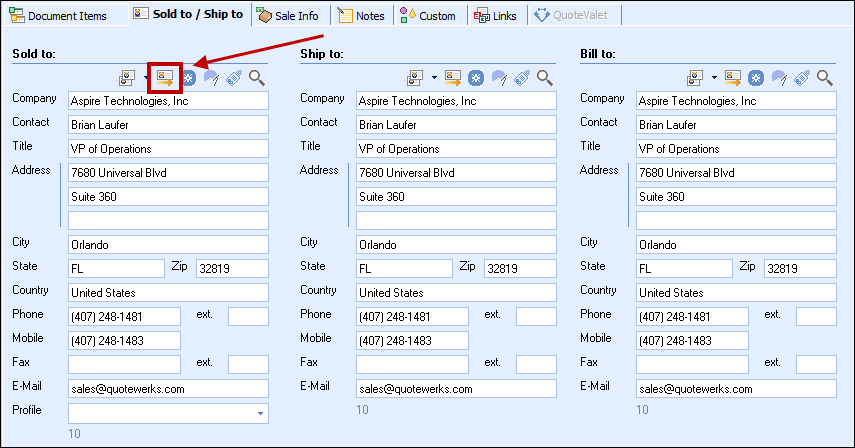Image resolution: width=855 pixels, height=448 pixels.
Task: Open the Sale Info tab
Action: click(x=287, y=15)
